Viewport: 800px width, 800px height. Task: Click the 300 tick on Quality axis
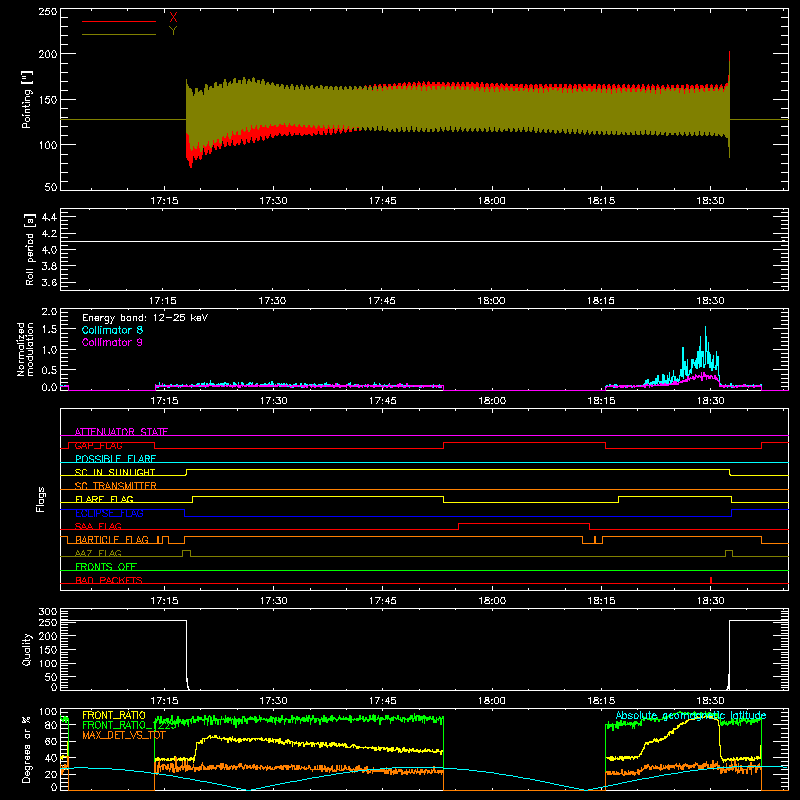[x=48, y=612]
